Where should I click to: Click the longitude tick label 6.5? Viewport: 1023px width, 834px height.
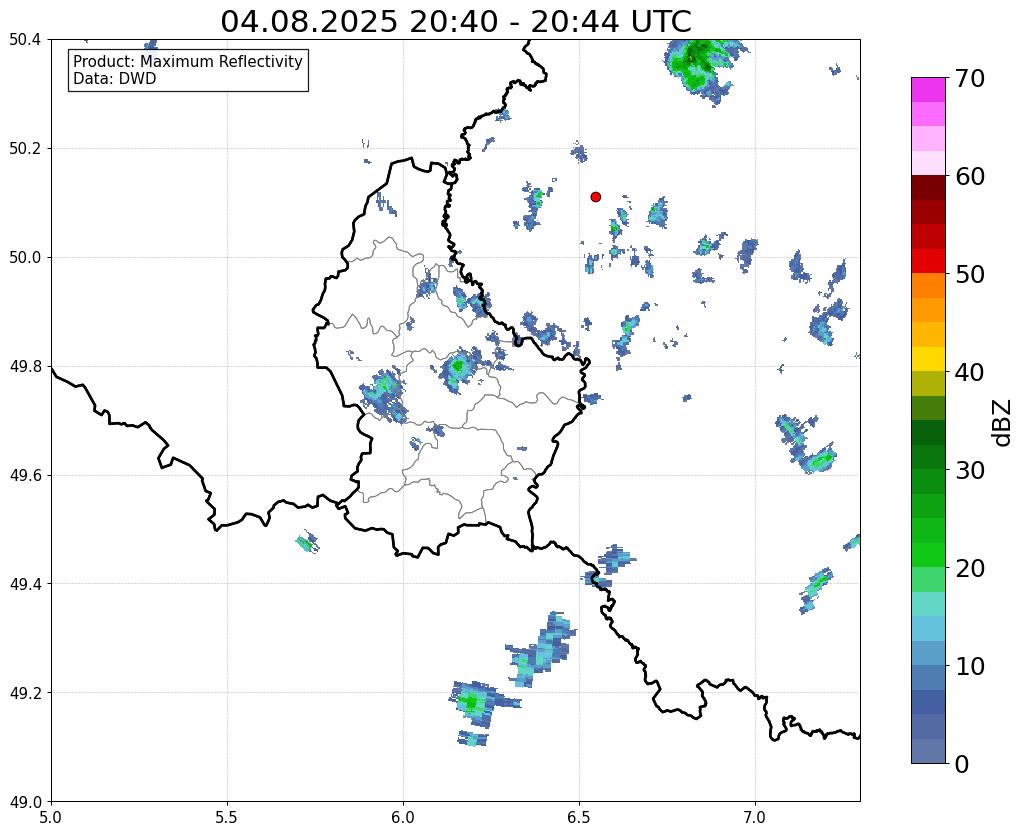[x=579, y=817]
